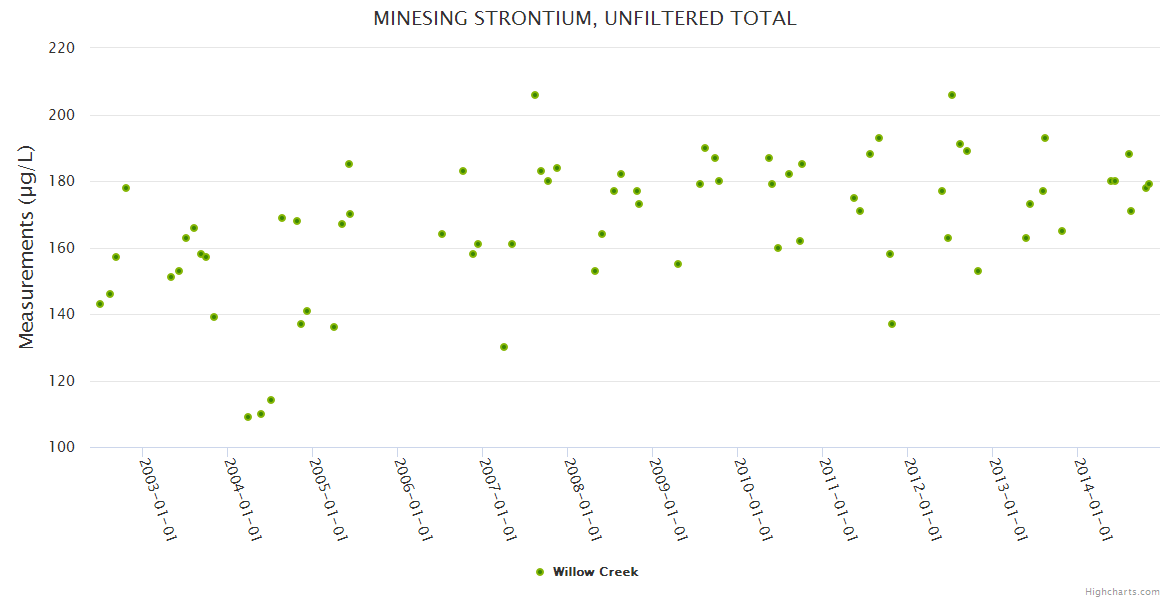Click the lowest data point near 109
This screenshot has height=600, width=1170.
tap(248, 417)
